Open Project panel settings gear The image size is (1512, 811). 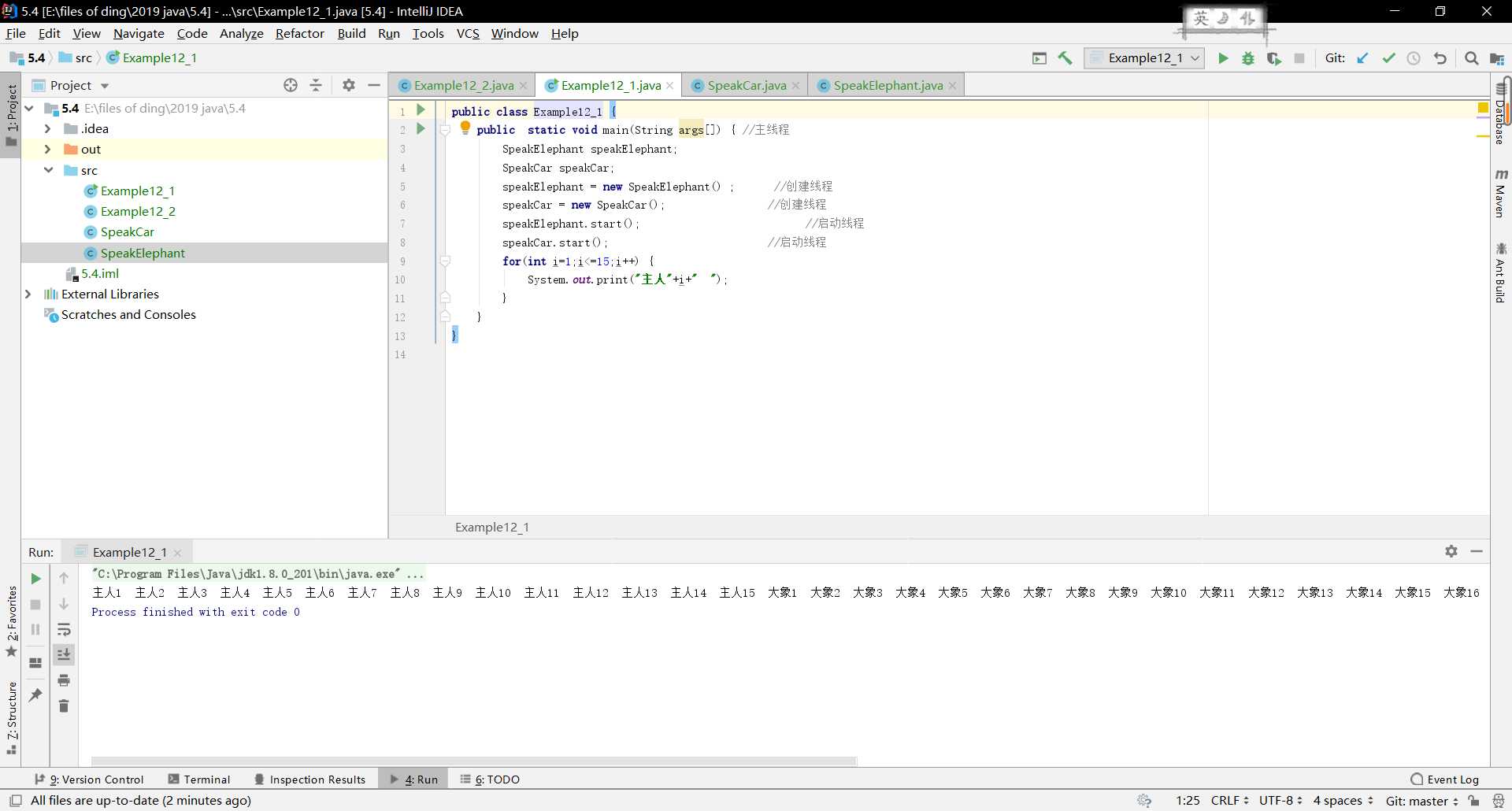coord(349,85)
